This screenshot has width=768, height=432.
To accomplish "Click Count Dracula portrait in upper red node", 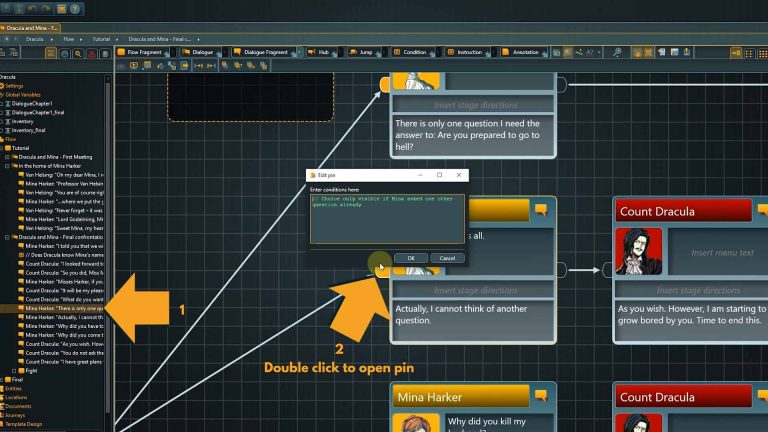I will [x=639, y=251].
